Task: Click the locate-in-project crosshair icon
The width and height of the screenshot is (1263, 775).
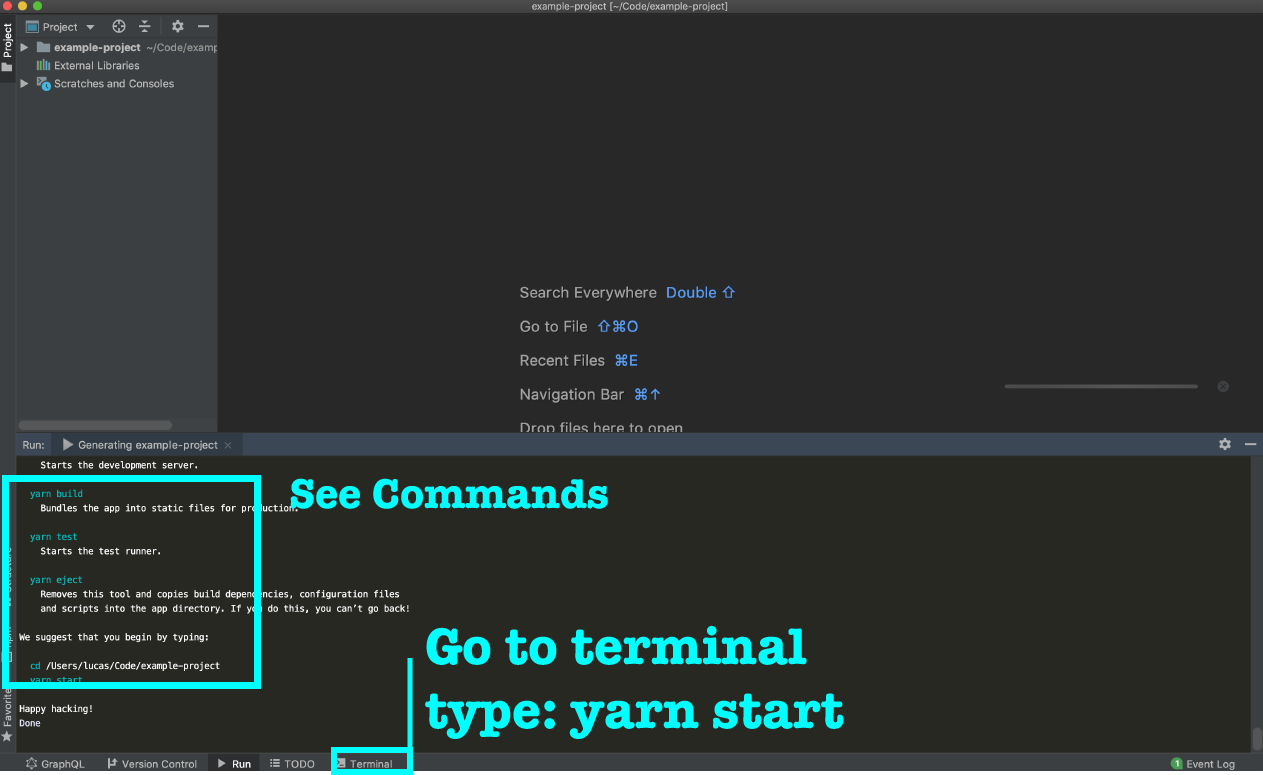Action: pos(119,27)
